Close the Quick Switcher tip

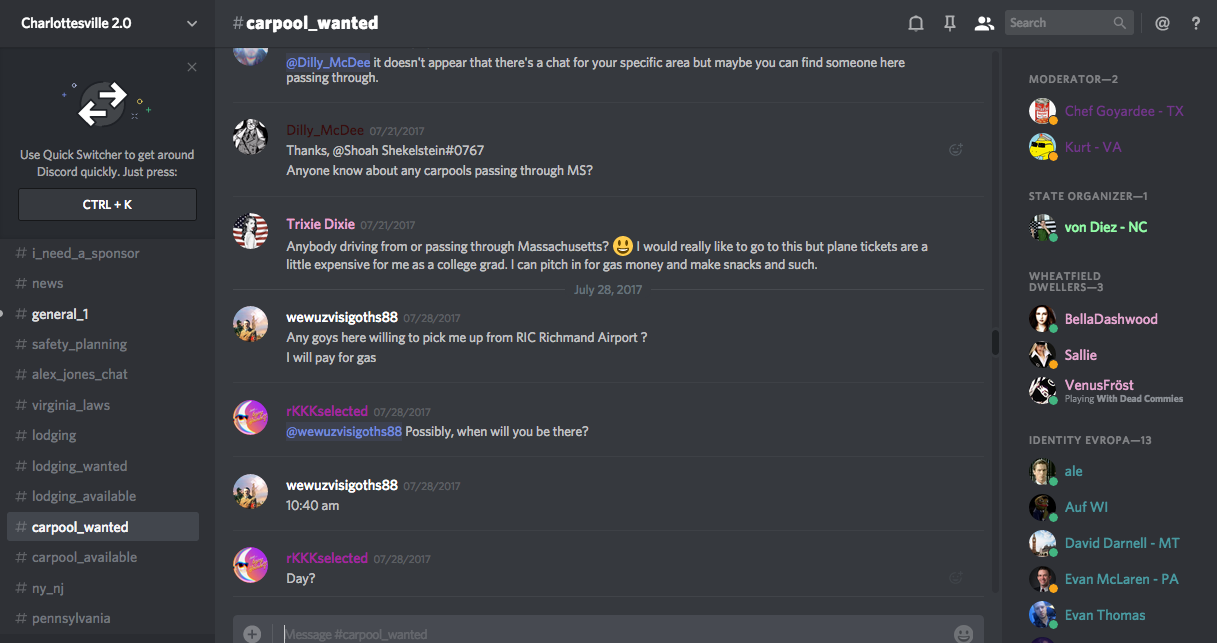192,67
